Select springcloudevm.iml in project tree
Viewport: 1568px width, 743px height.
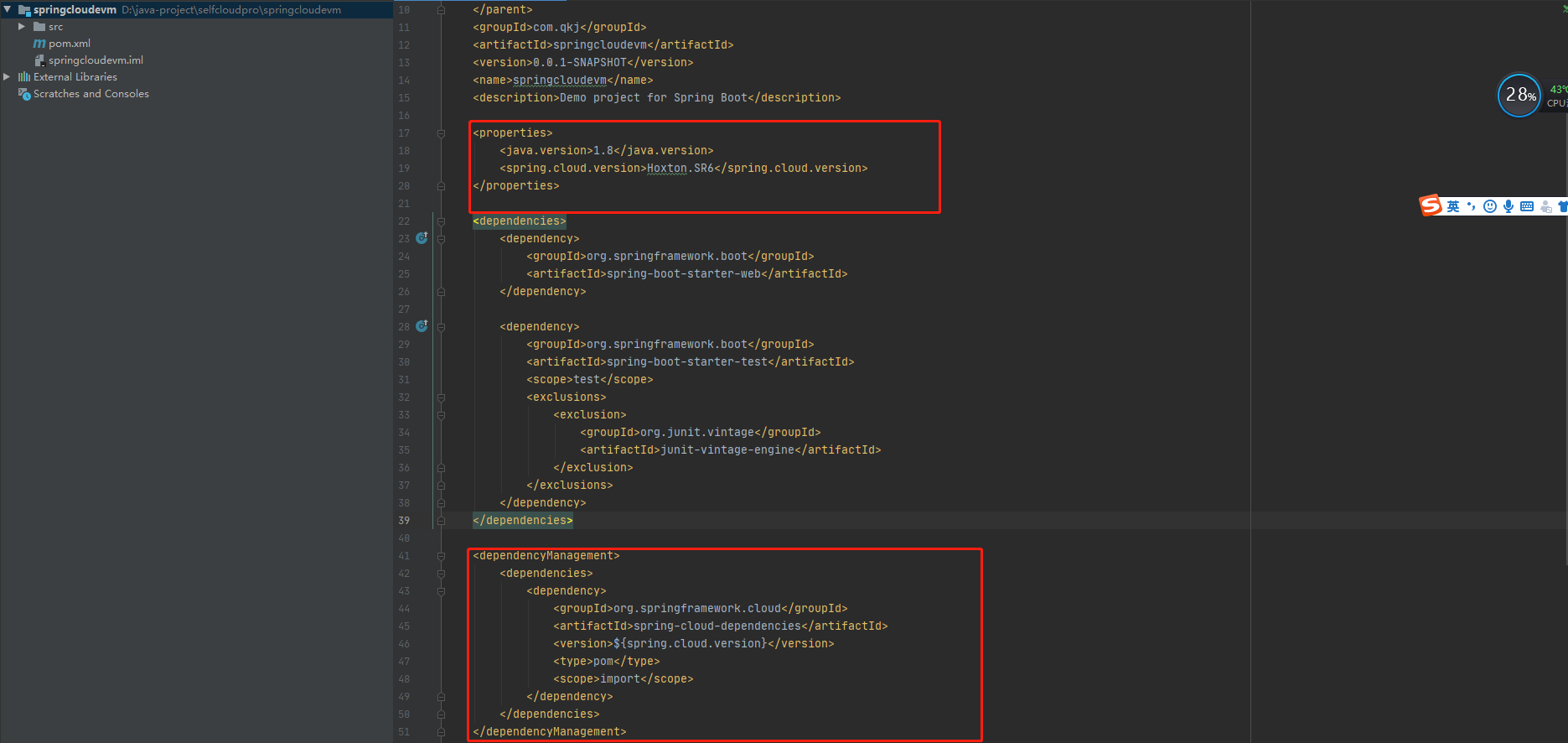(x=96, y=60)
